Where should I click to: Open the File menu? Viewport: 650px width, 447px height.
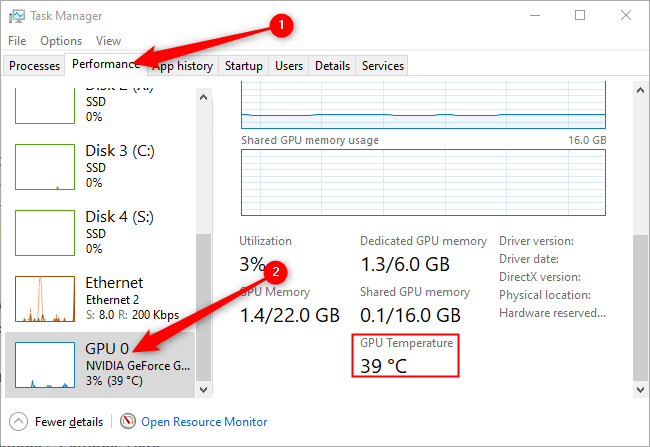tap(17, 41)
